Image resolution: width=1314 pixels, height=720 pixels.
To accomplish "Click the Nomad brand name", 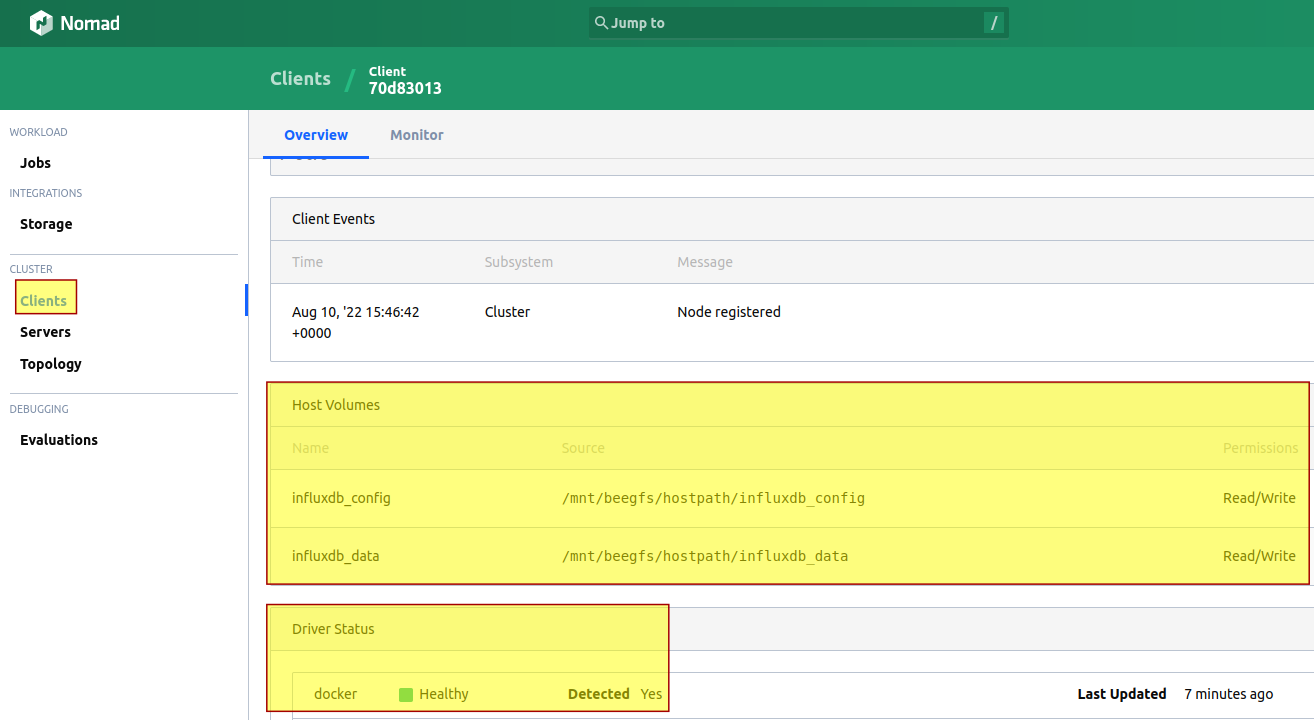I will tap(90, 23).
